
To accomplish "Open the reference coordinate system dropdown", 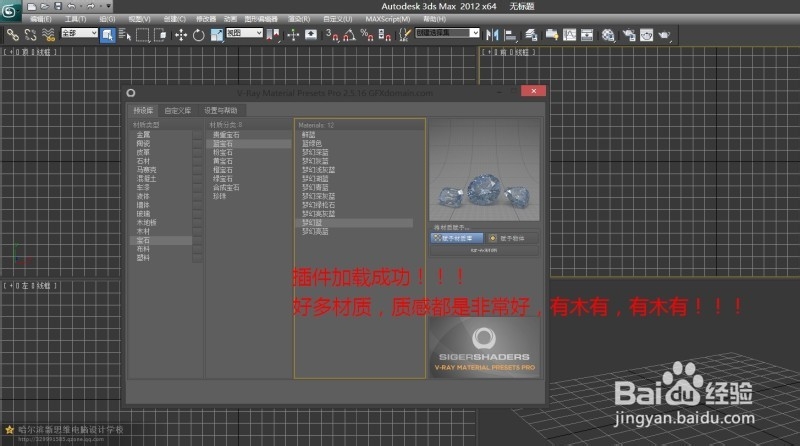I will click(x=243, y=34).
